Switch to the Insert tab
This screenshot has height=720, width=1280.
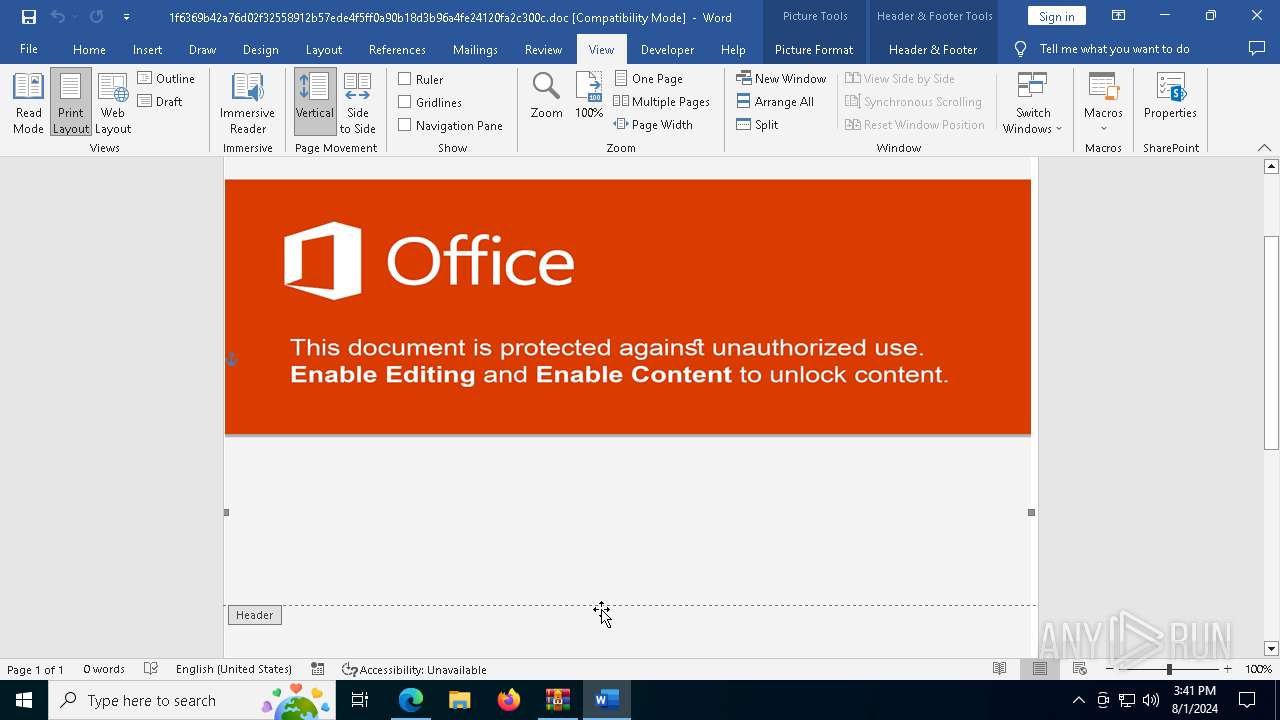(x=147, y=49)
